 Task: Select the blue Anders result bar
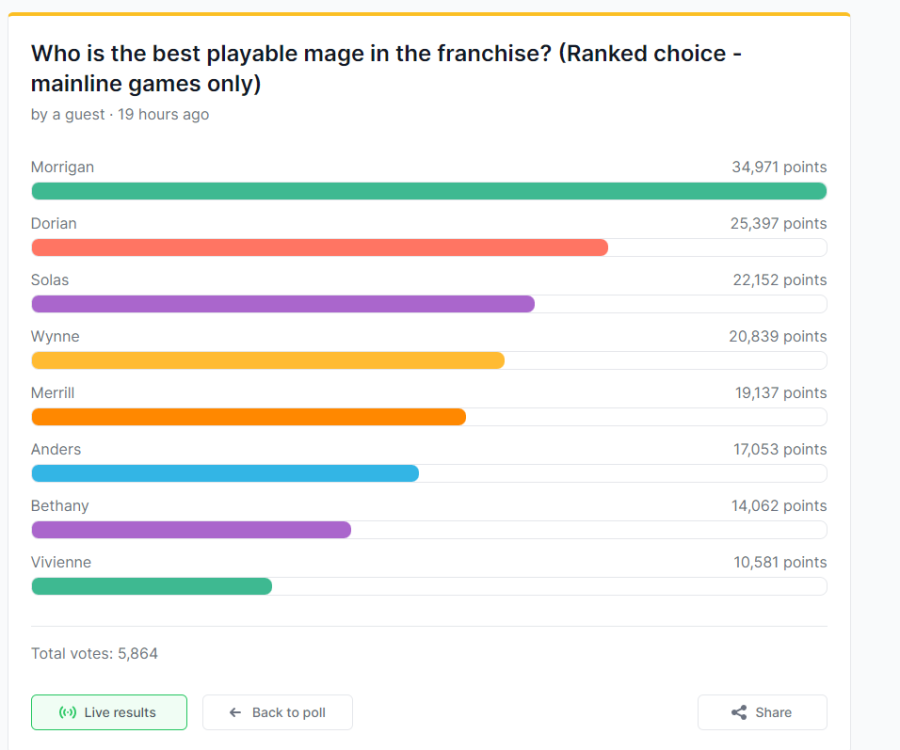pos(225,473)
